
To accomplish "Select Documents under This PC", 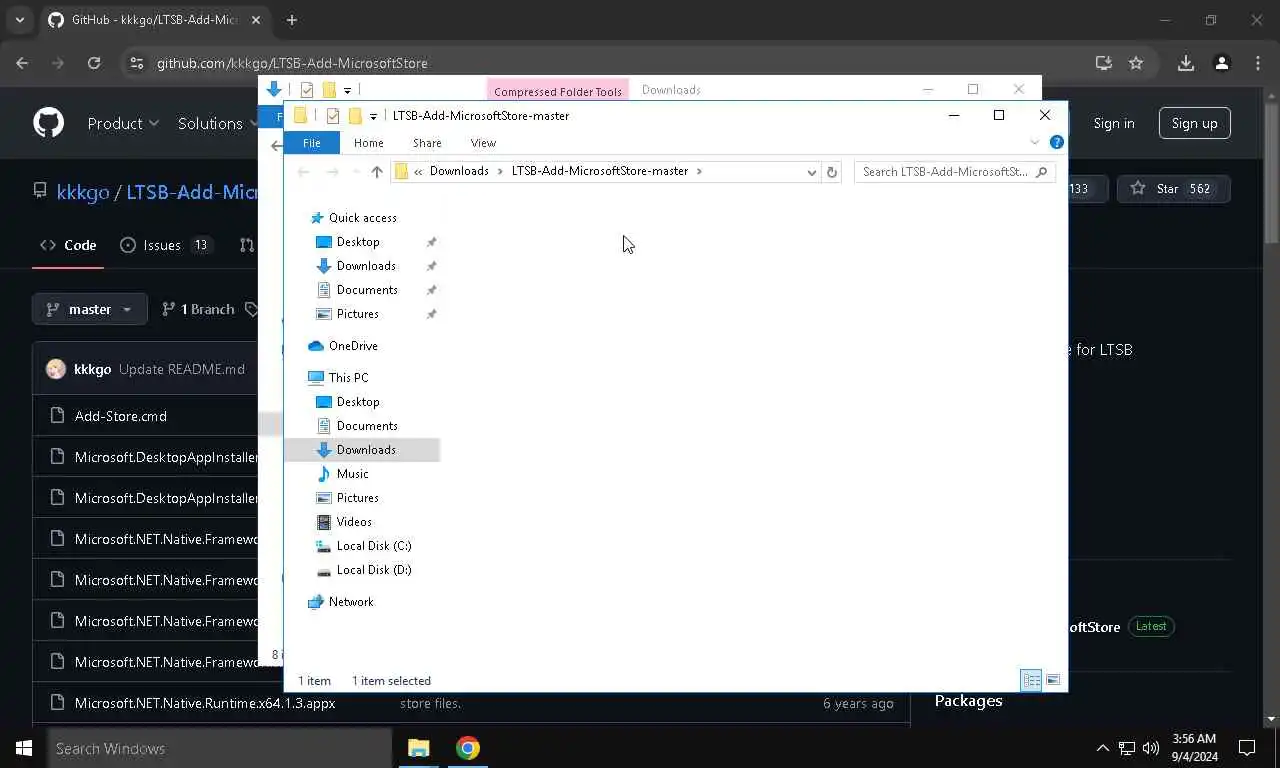I will tap(367, 426).
